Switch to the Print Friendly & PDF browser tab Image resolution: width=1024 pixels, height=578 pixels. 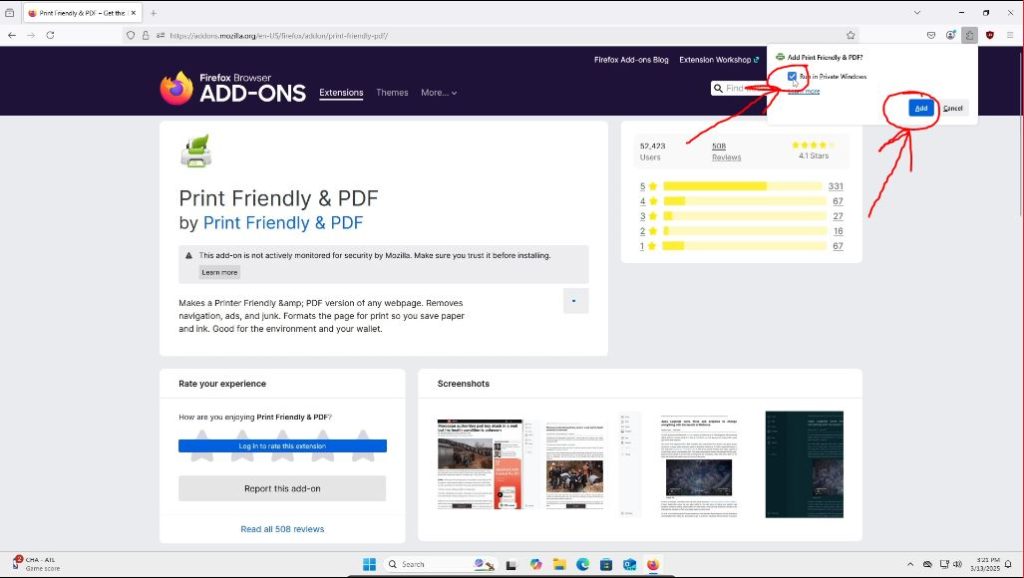[x=80, y=13]
